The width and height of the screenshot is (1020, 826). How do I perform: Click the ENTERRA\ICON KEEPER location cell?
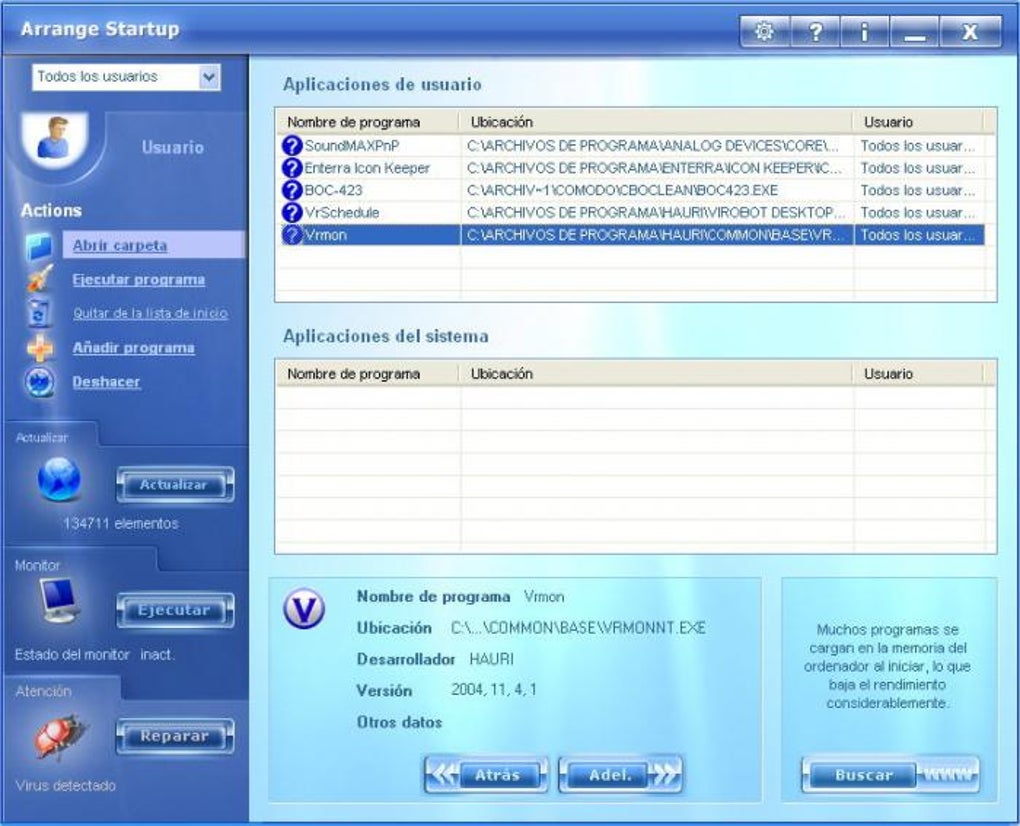tap(657, 168)
